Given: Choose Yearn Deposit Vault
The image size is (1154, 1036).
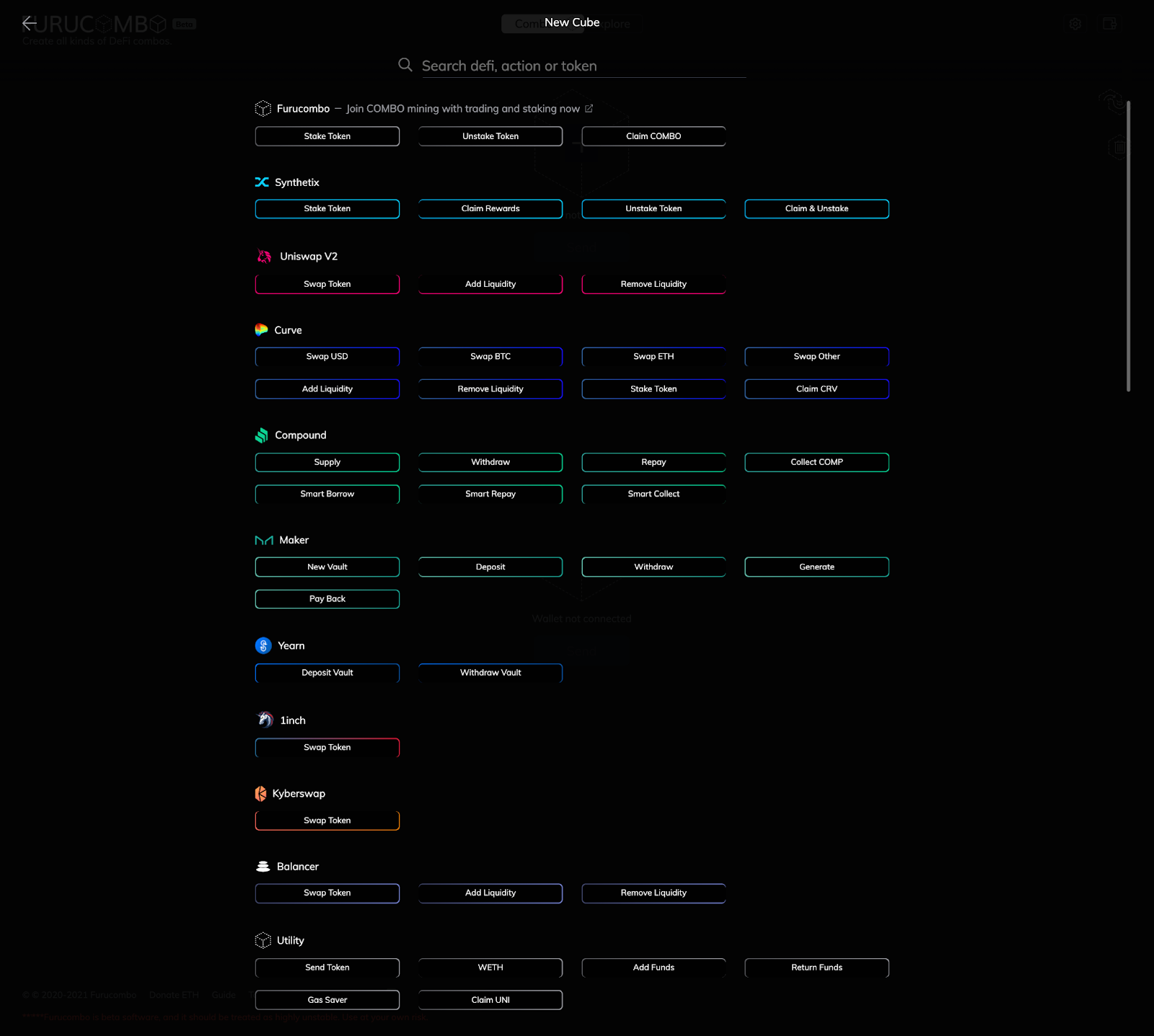Looking at the screenshot, I should (327, 673).
